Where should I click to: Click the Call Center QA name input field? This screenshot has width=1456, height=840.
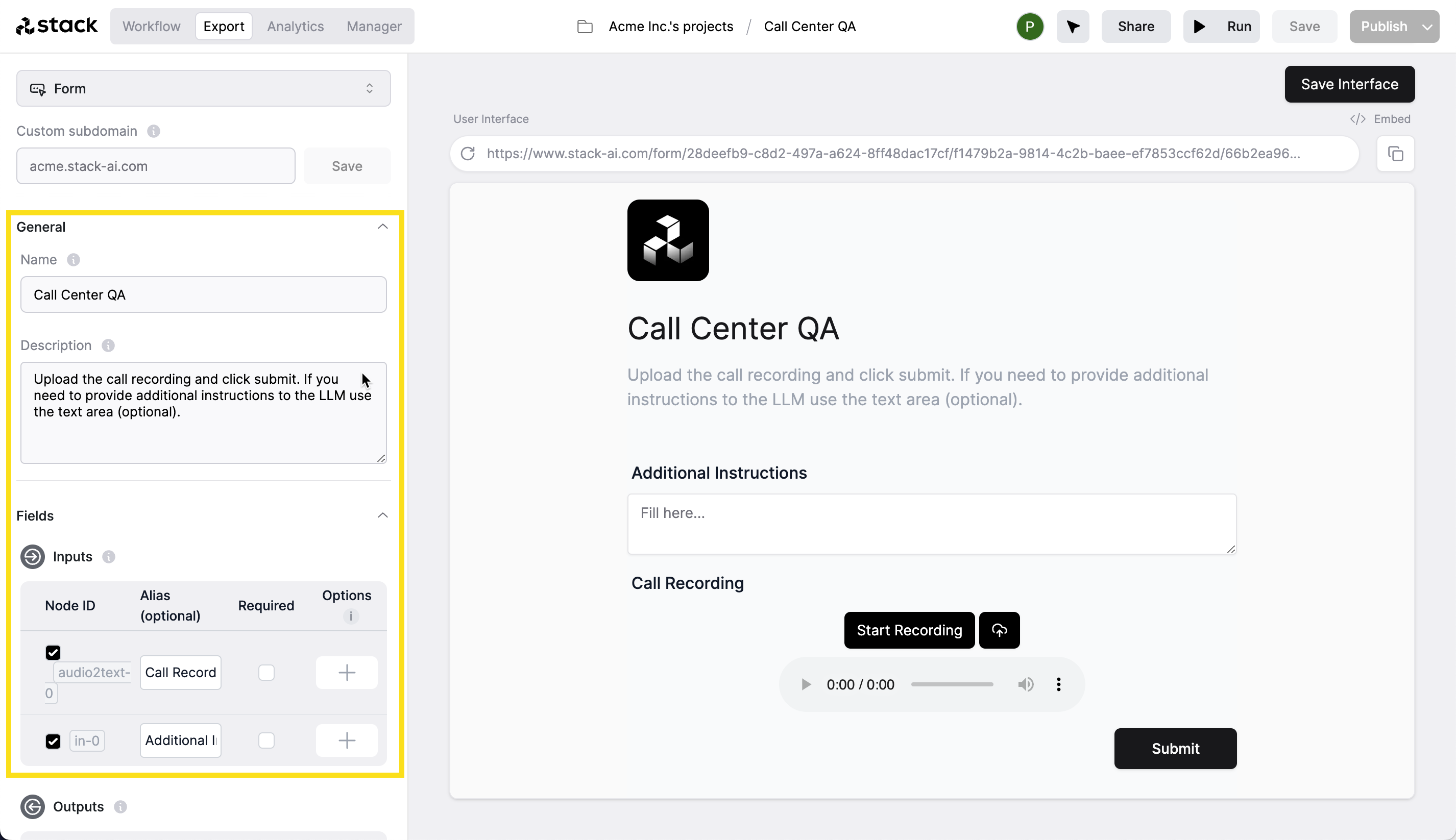click(203, 294)
